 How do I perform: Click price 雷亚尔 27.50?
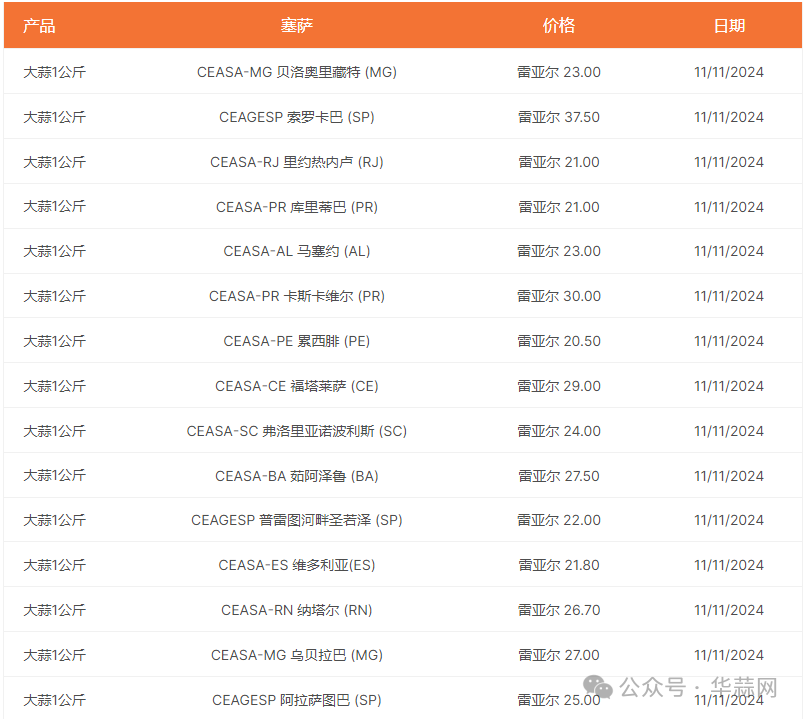[559, 477]
